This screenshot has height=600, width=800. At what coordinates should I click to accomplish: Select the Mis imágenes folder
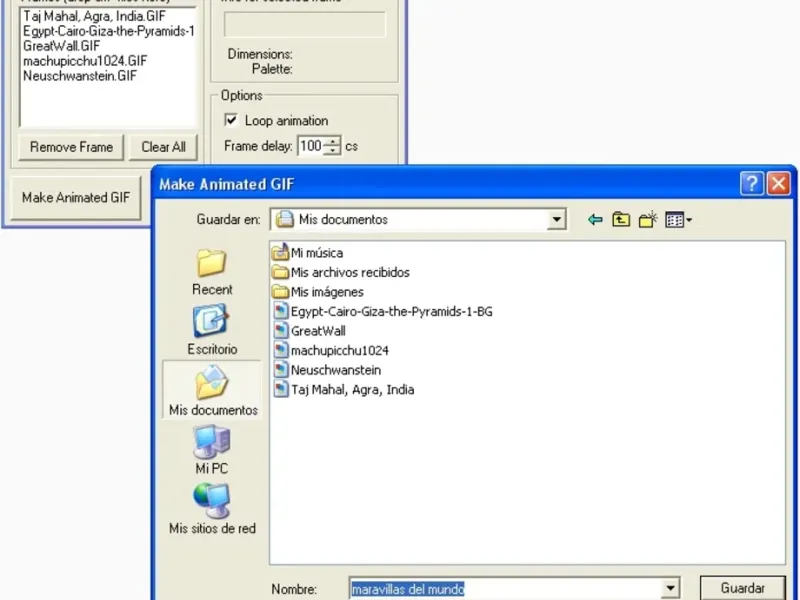[318, 292]
